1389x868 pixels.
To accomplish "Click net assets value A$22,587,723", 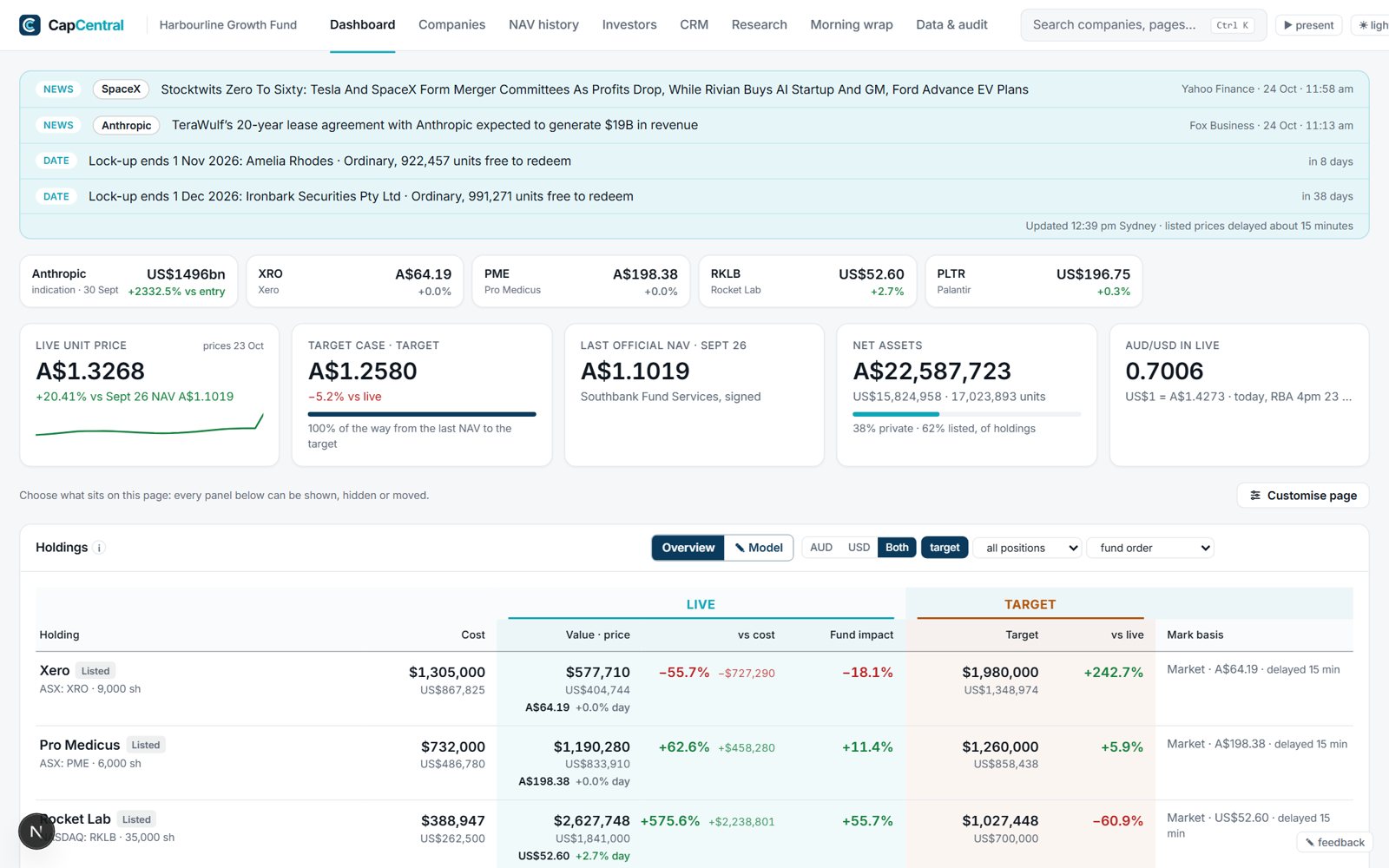I will pos(931,372).
